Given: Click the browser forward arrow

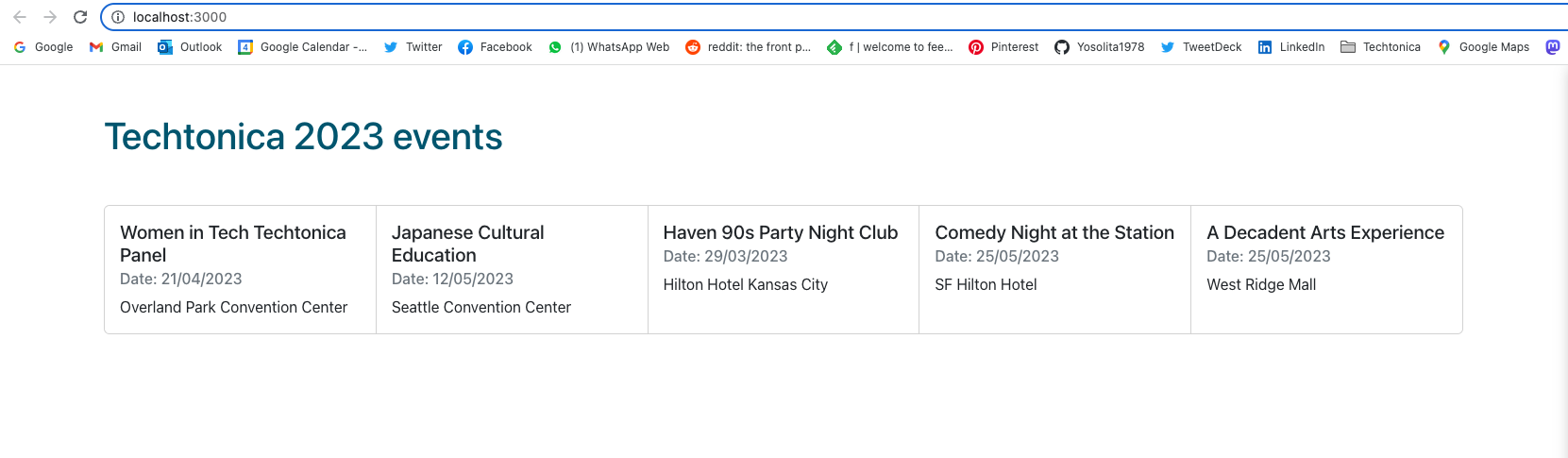Looking at the screenshot, I should (x=50, y=17).
